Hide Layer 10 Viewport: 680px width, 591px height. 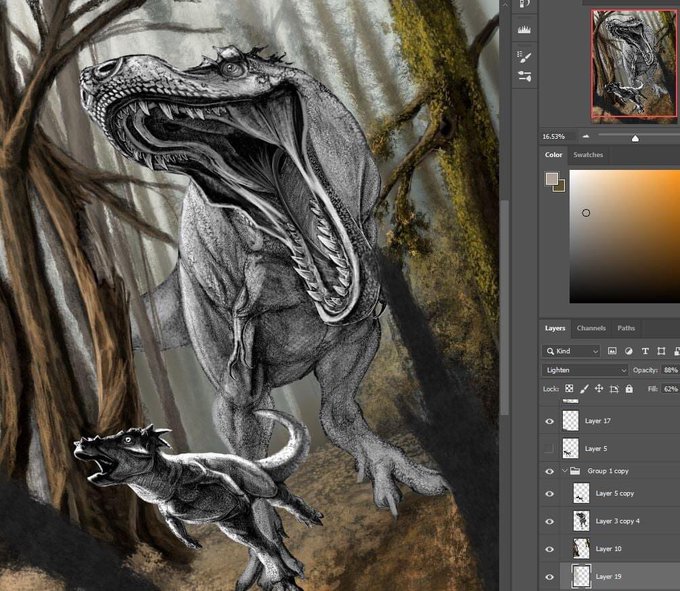(549, 549)
